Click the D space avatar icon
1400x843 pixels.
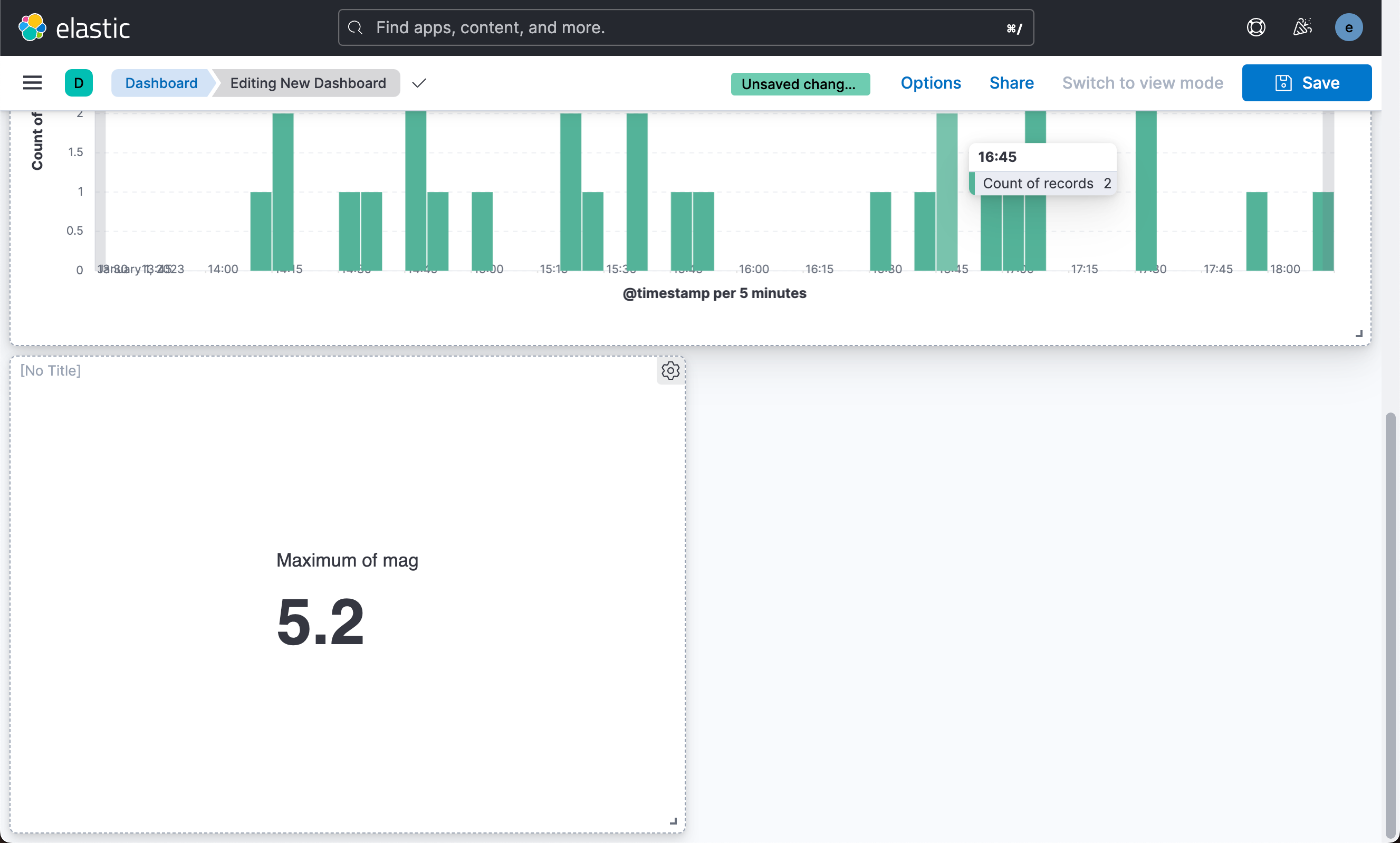click(x=79, y=83)
